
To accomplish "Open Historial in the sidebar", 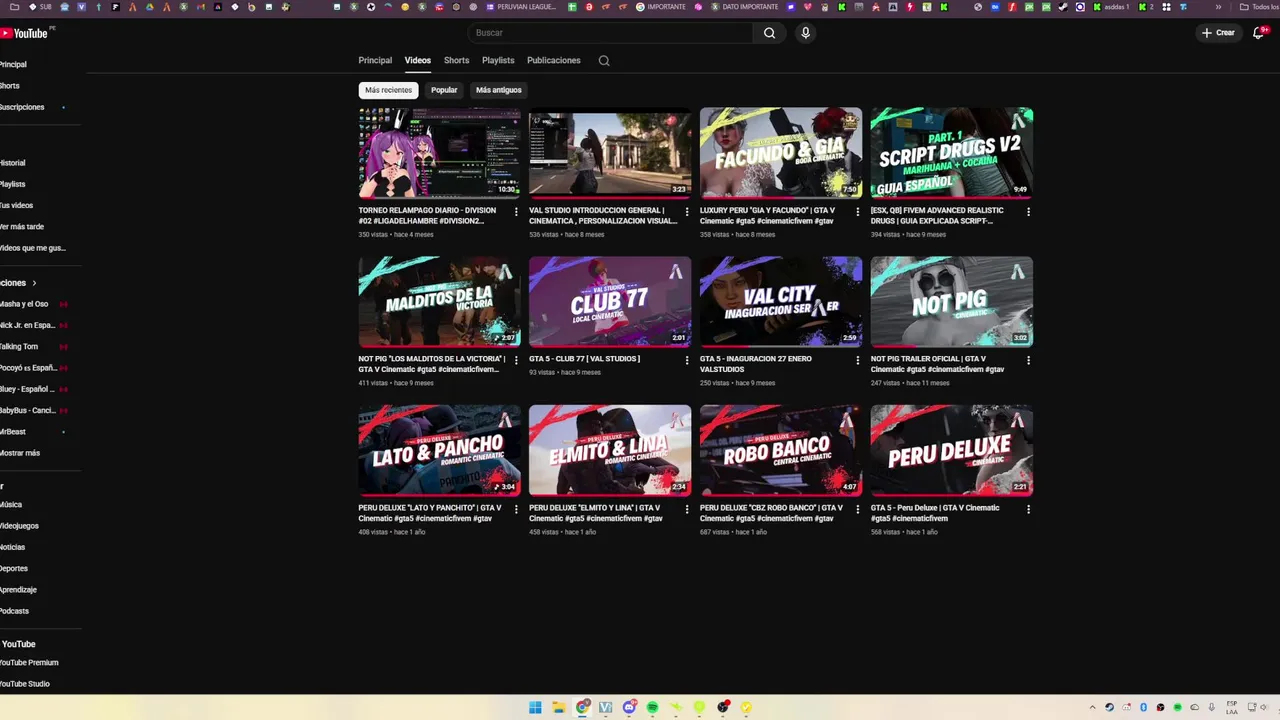I will [x=13, y=163].
